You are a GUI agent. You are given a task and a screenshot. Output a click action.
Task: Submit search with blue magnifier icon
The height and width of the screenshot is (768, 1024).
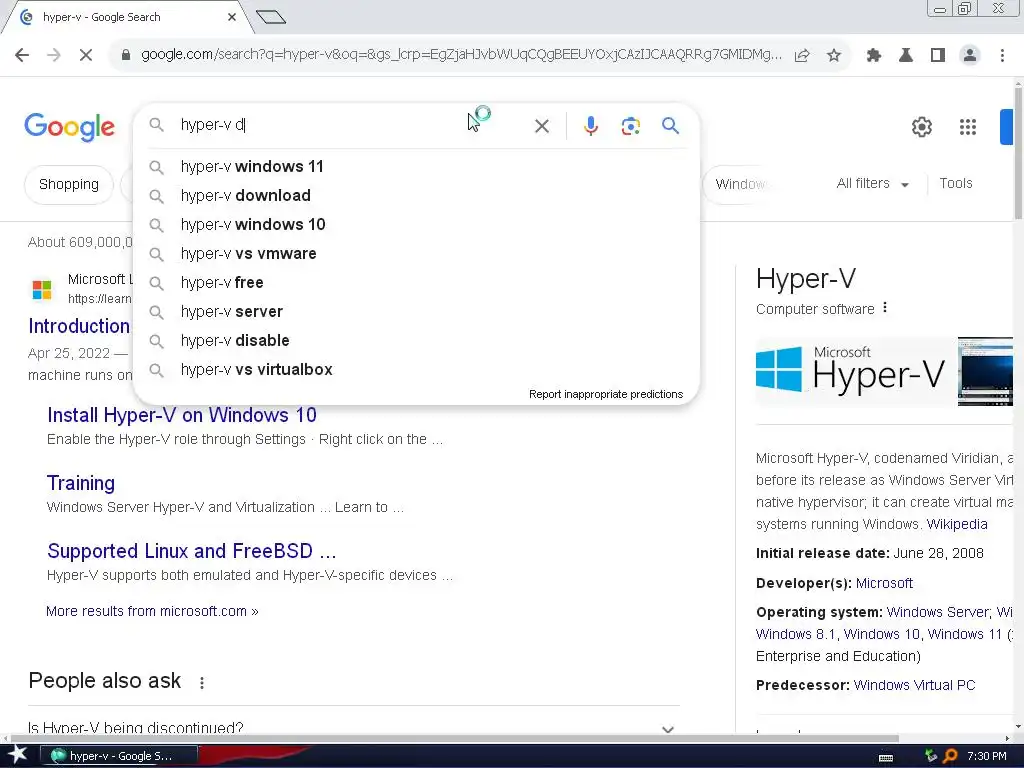671,125
